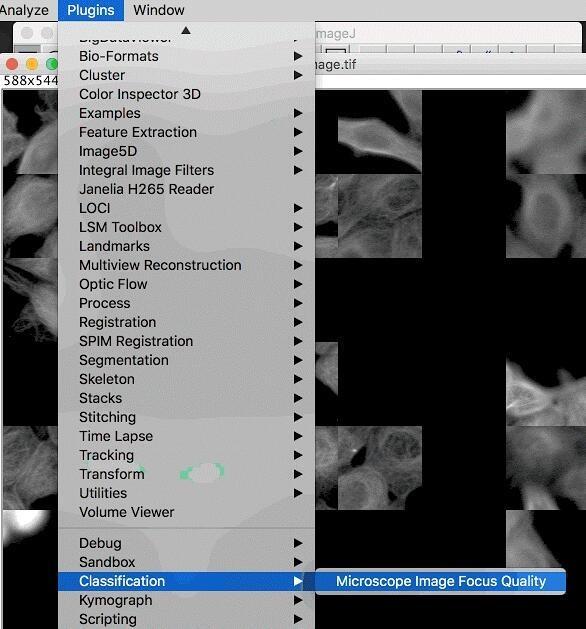The width and height of the screenshot is (586, 629).
Task: Expand the Bio-Formats submenu arrow
Action: pyautogui.click(x=298, y=56)
